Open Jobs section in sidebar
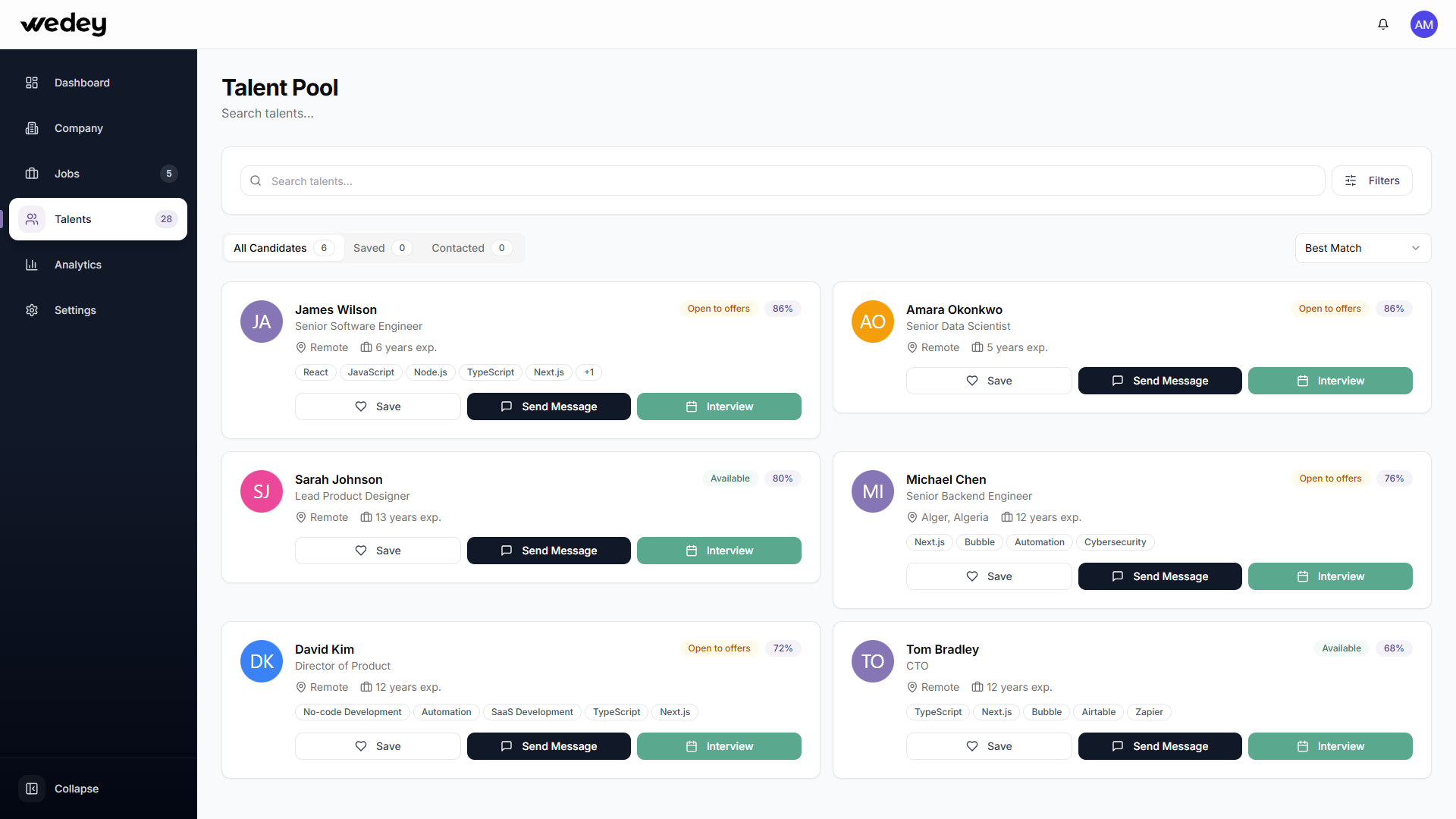Image resolution: width=1456 pixels, height=819 pixels. click(x=67, y=174)
